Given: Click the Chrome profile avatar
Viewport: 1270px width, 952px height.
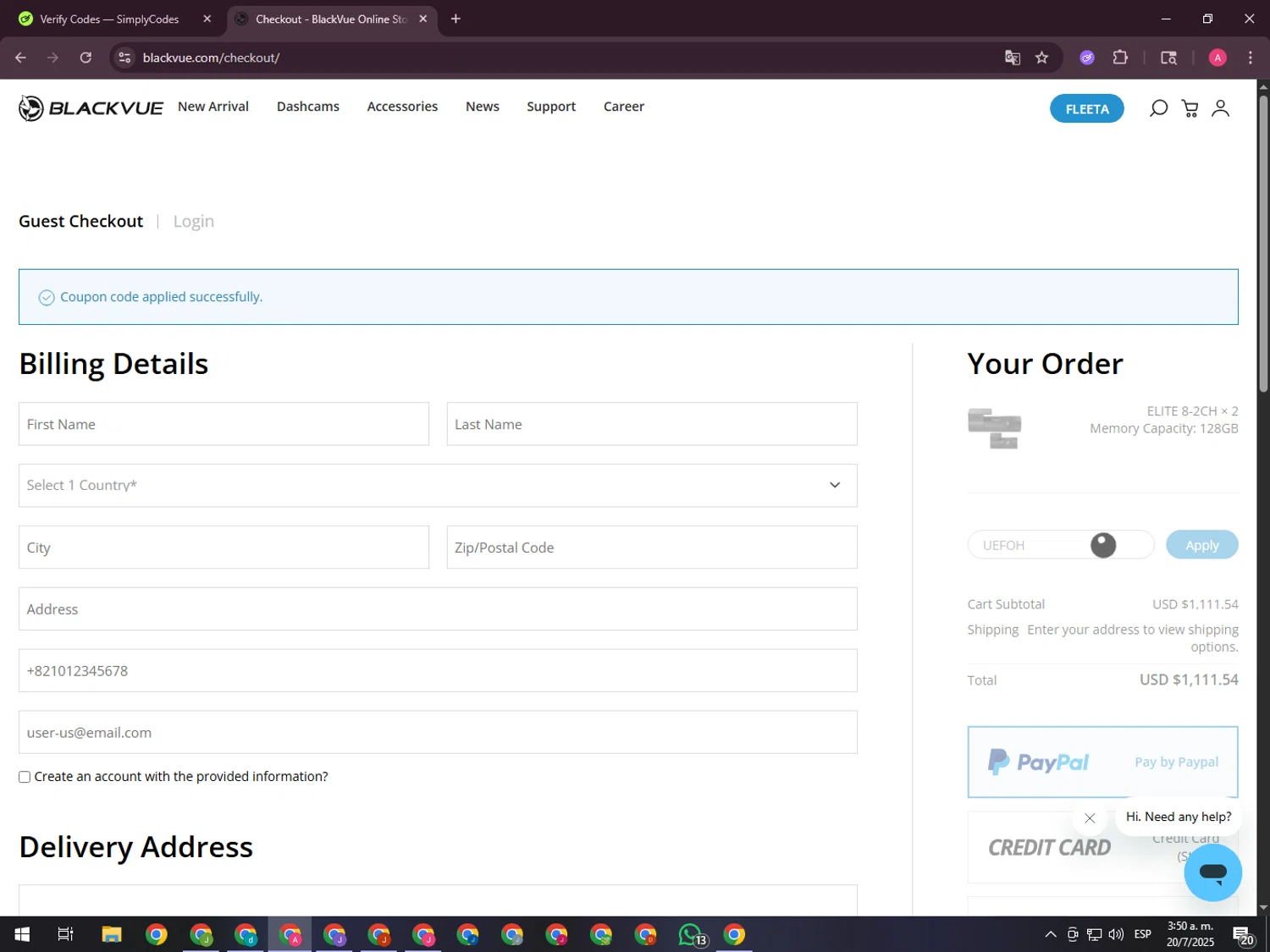Looking at the screenshot, I should [1218, 58].
